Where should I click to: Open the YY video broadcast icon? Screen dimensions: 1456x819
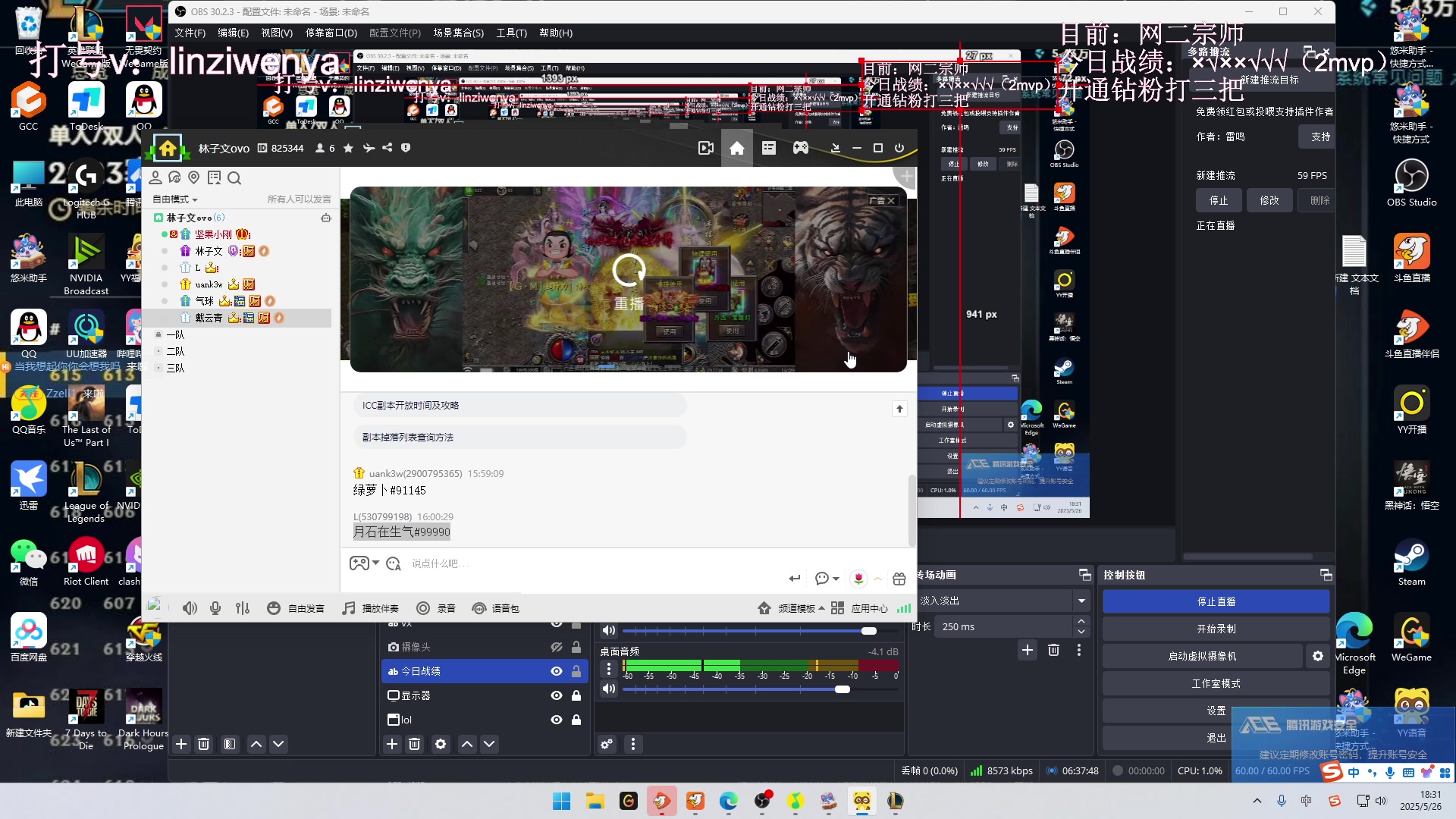click(x=705, y=148)
